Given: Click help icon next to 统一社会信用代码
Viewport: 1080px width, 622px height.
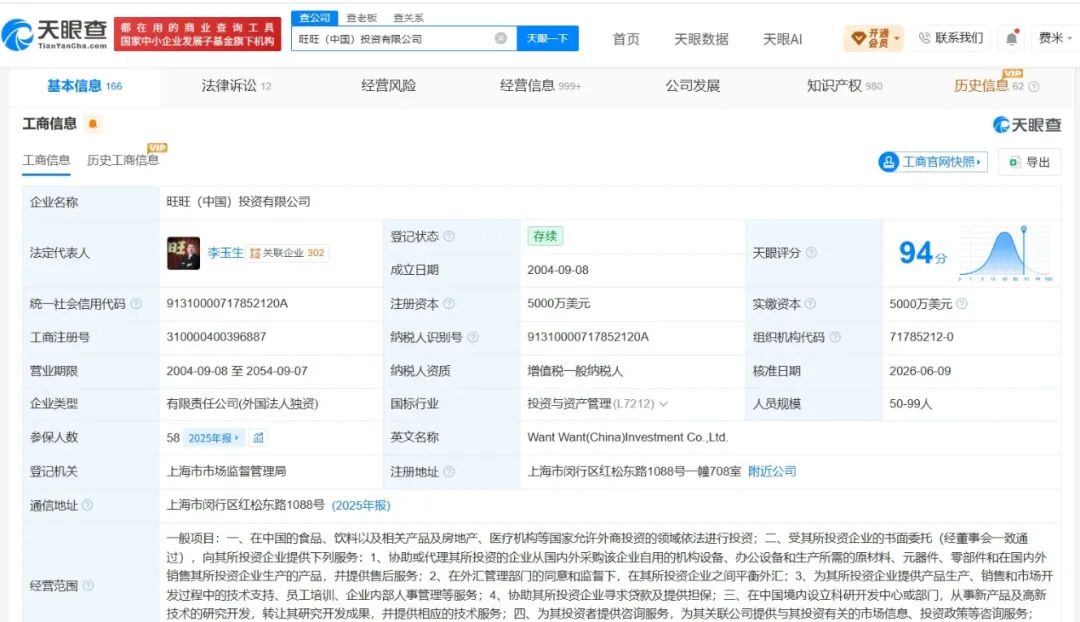Looking at the screenshot, I should (136, 304).
